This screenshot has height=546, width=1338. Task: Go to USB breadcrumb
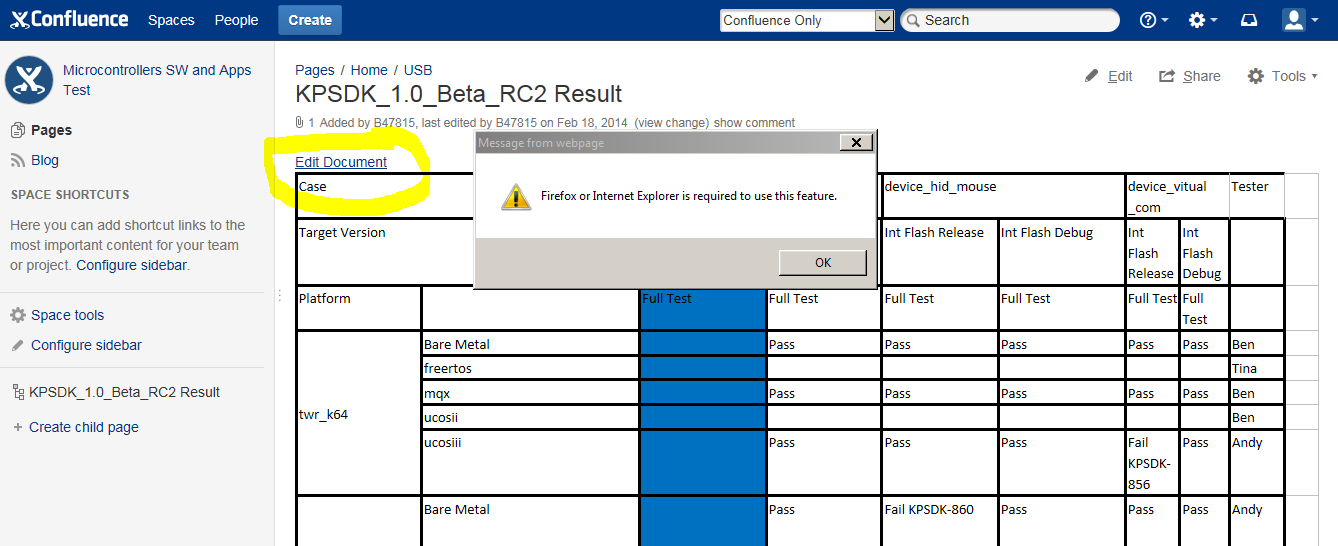click(418, 70)
